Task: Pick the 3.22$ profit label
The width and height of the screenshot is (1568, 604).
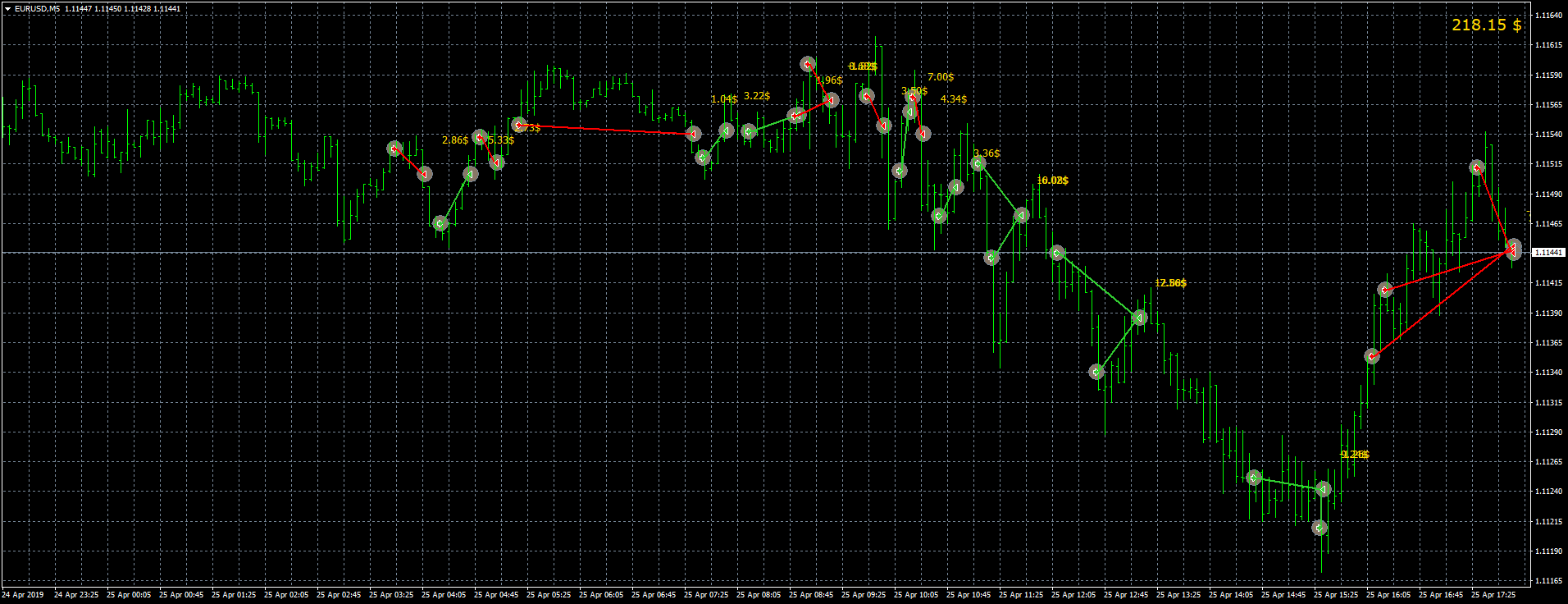Action: click(757, 96)
